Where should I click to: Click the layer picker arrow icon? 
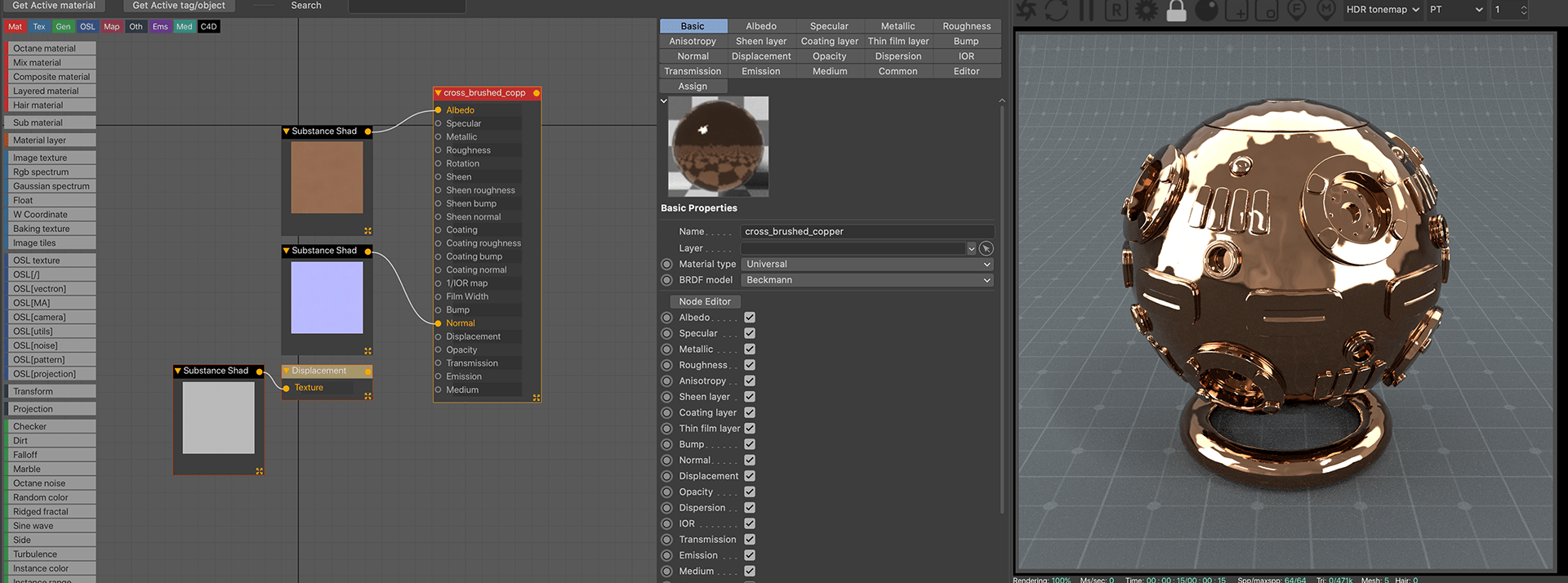(986, 248)
